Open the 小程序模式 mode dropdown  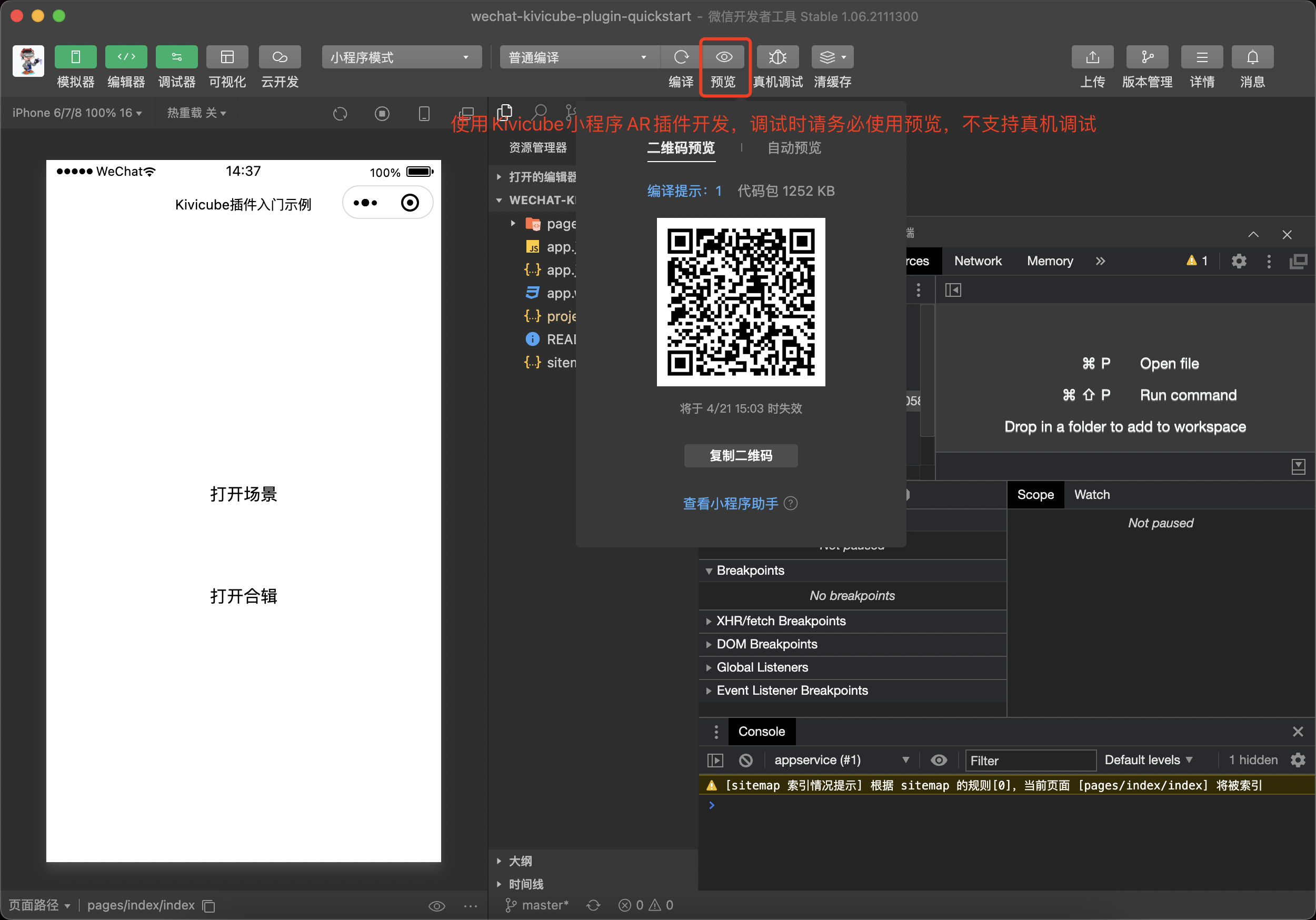[401, 57]
